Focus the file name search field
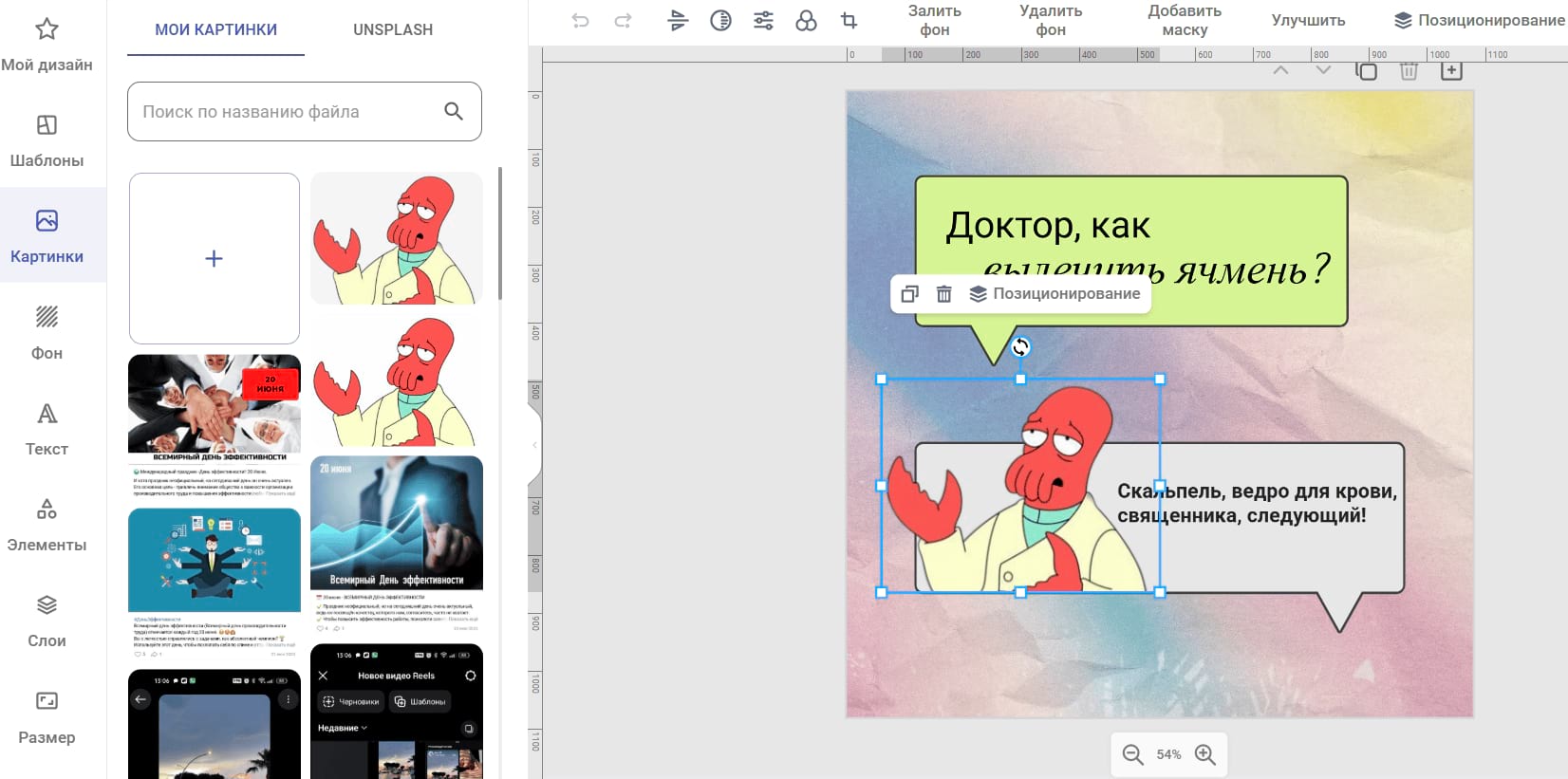 tap(305, 112)
